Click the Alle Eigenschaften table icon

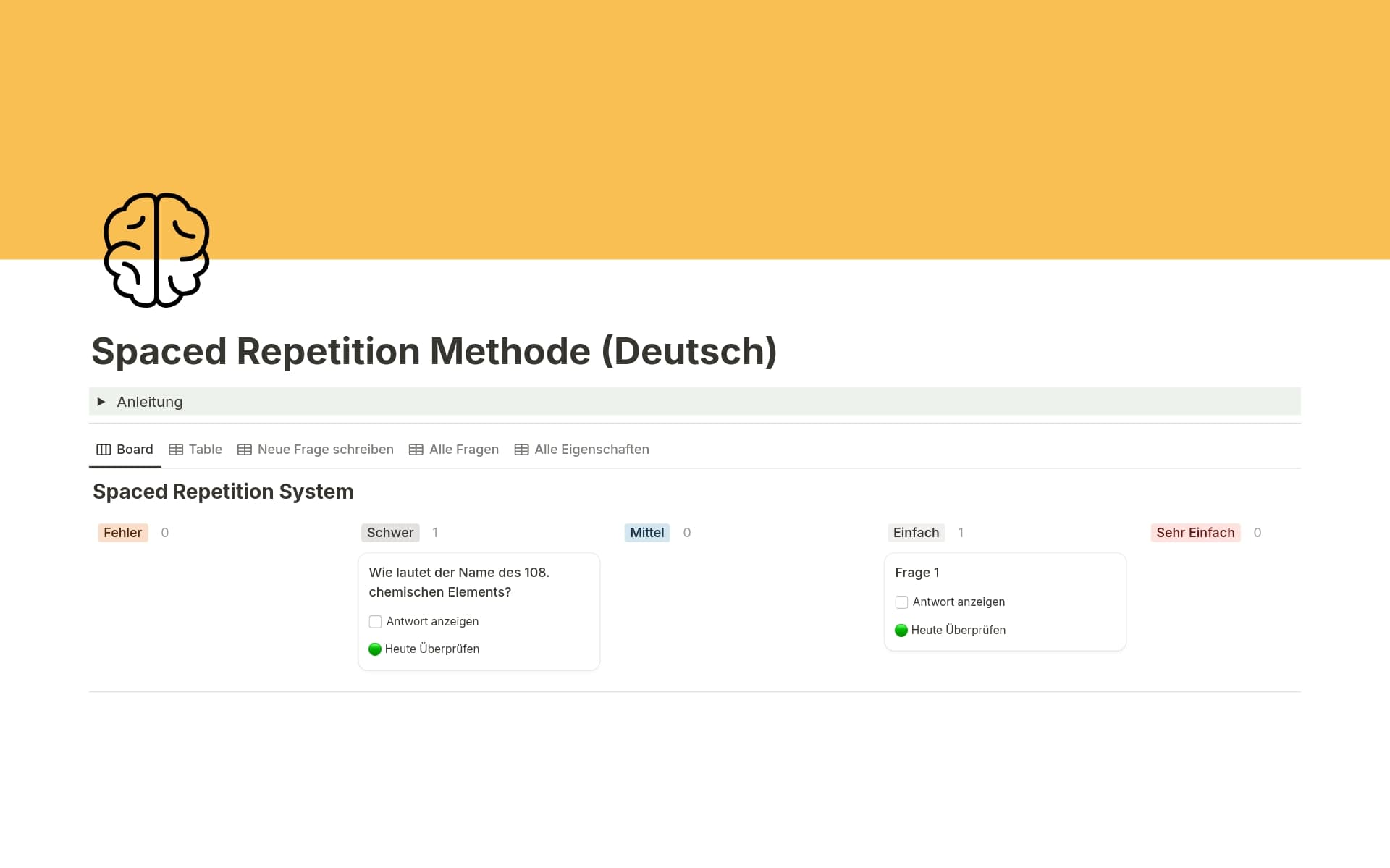coord(521,450)
